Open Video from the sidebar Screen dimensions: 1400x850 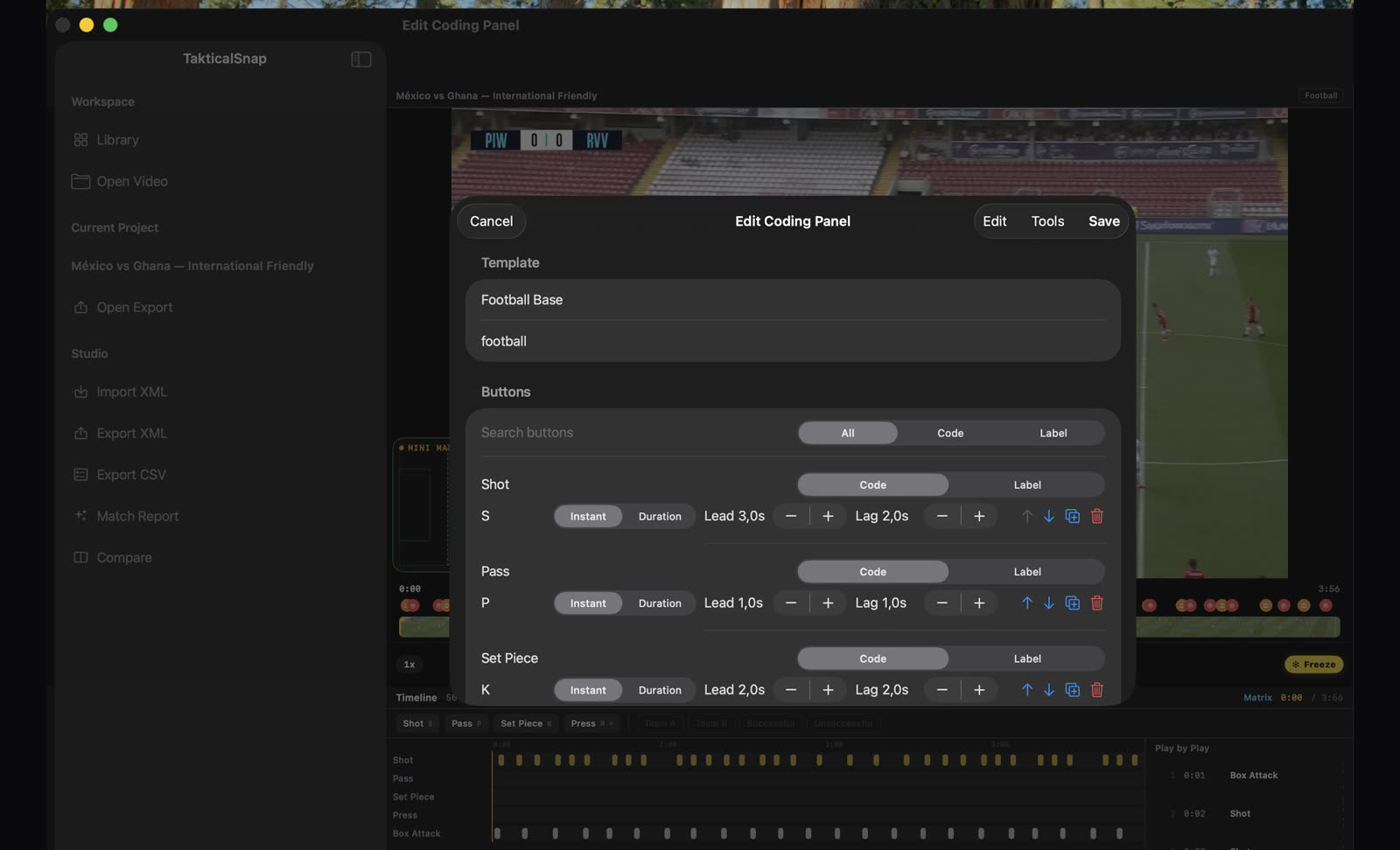[119, 181]
